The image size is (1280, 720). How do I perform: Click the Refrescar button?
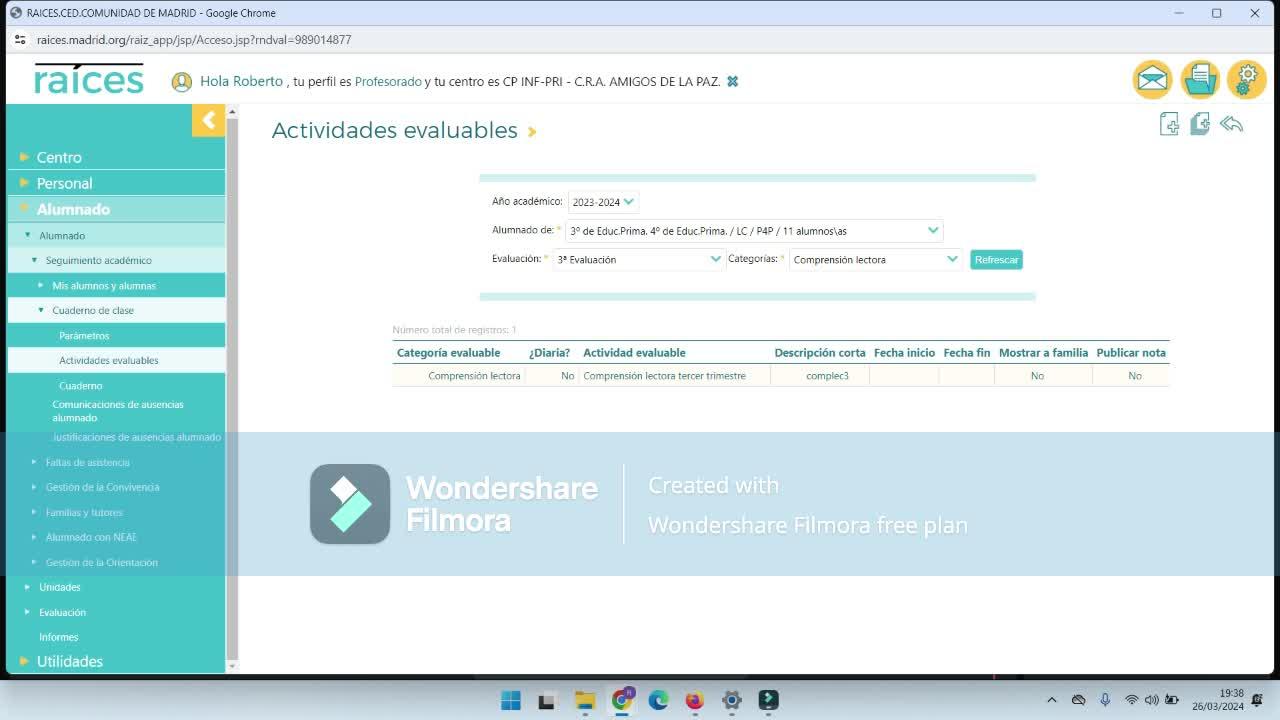[996, 260]
